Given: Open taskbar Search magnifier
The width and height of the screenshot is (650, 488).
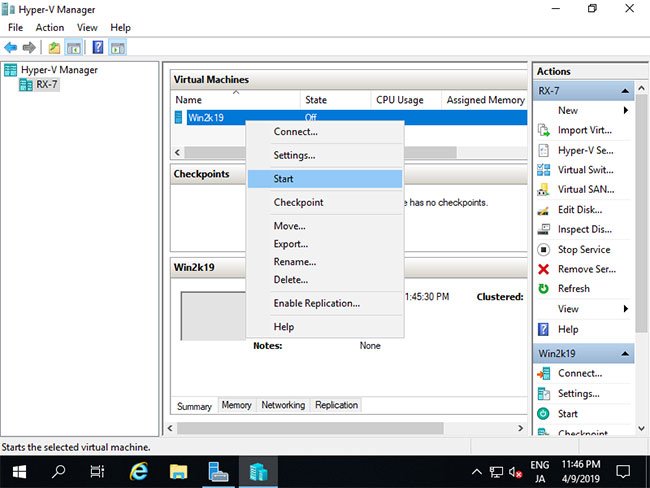Looking at the screenshot, I should click(58, 472).
